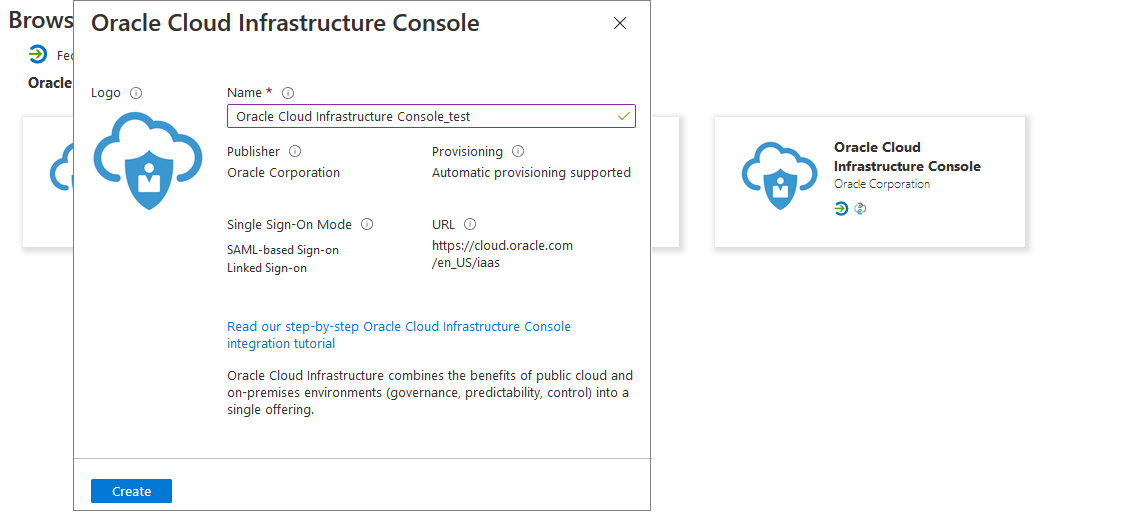Click Oracle Corporation publisher value in dialog
Screen dimensions: 1123x512
coord(284,173)
